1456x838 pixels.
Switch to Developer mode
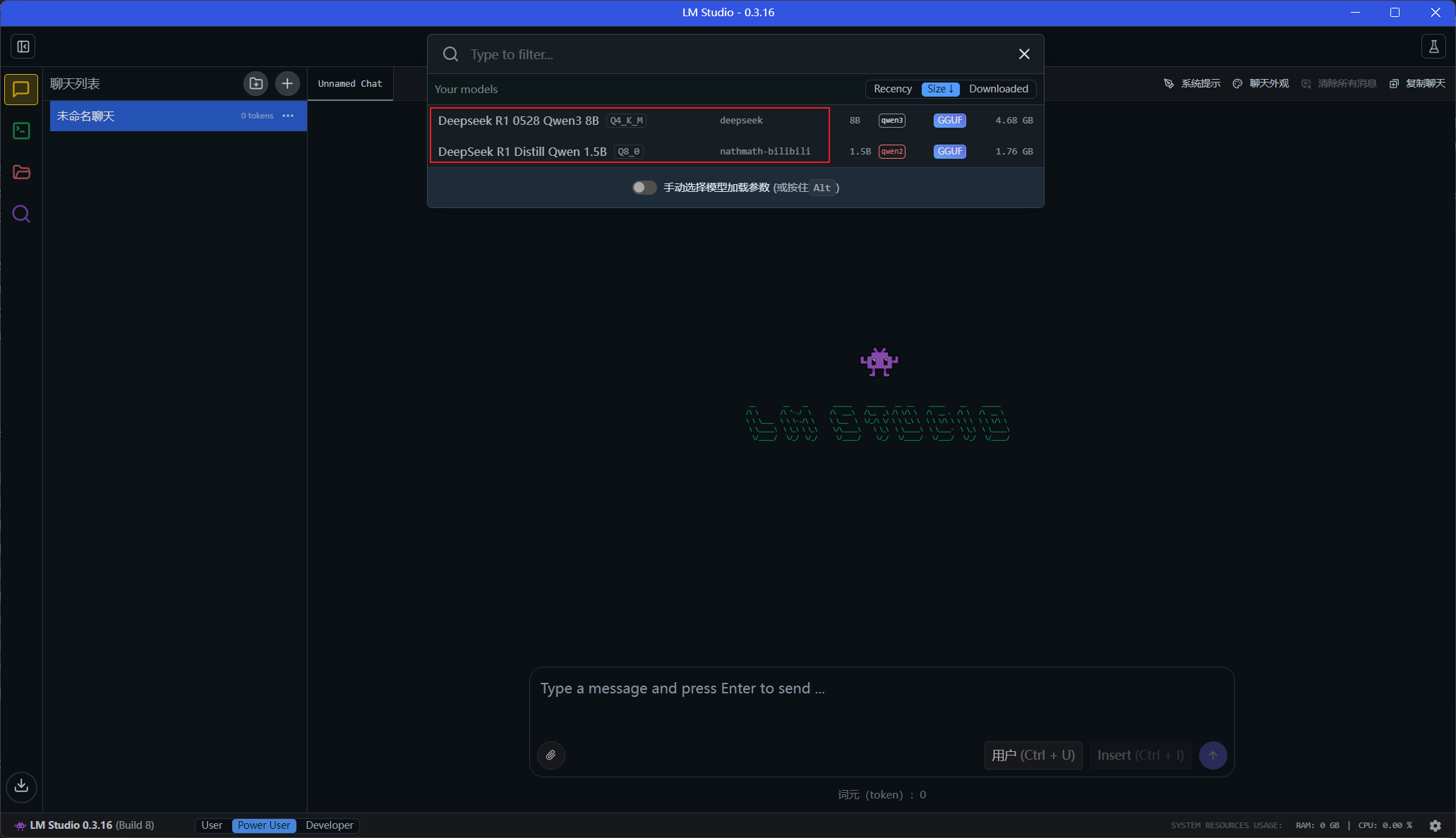(x=330, y=825)
